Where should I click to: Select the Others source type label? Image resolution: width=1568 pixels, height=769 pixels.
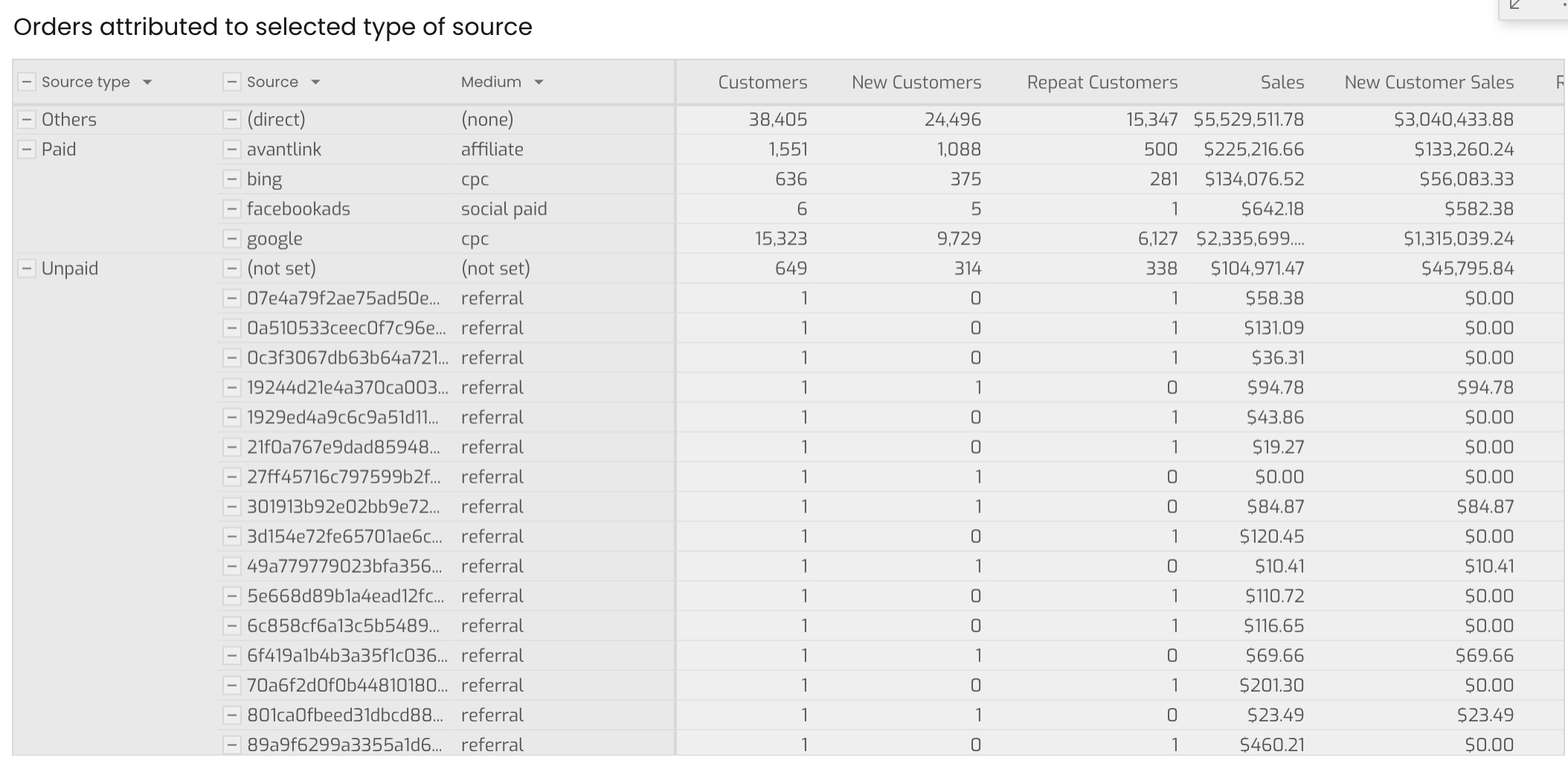point(69,119)
